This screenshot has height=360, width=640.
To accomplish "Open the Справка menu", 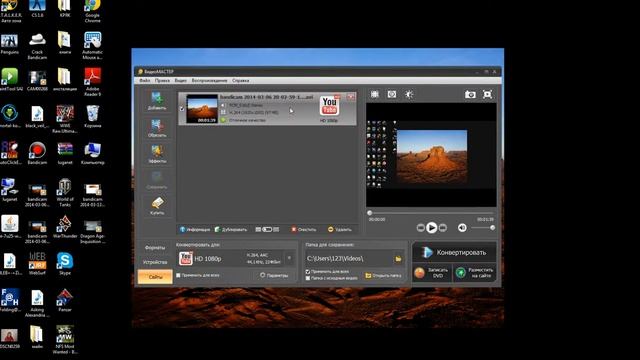I will coord(241,80).
